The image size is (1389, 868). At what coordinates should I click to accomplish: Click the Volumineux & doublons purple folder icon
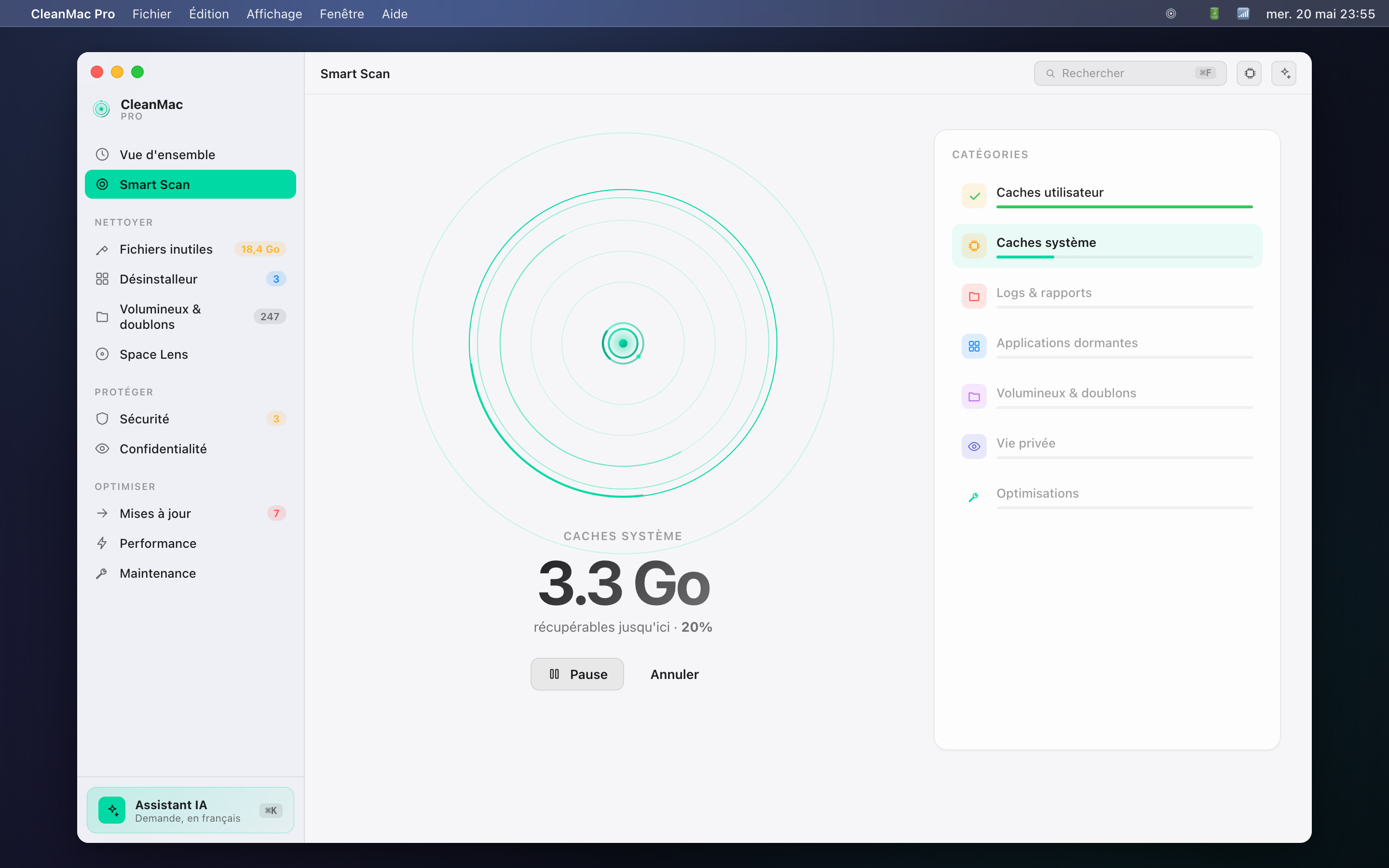[974, 397]
